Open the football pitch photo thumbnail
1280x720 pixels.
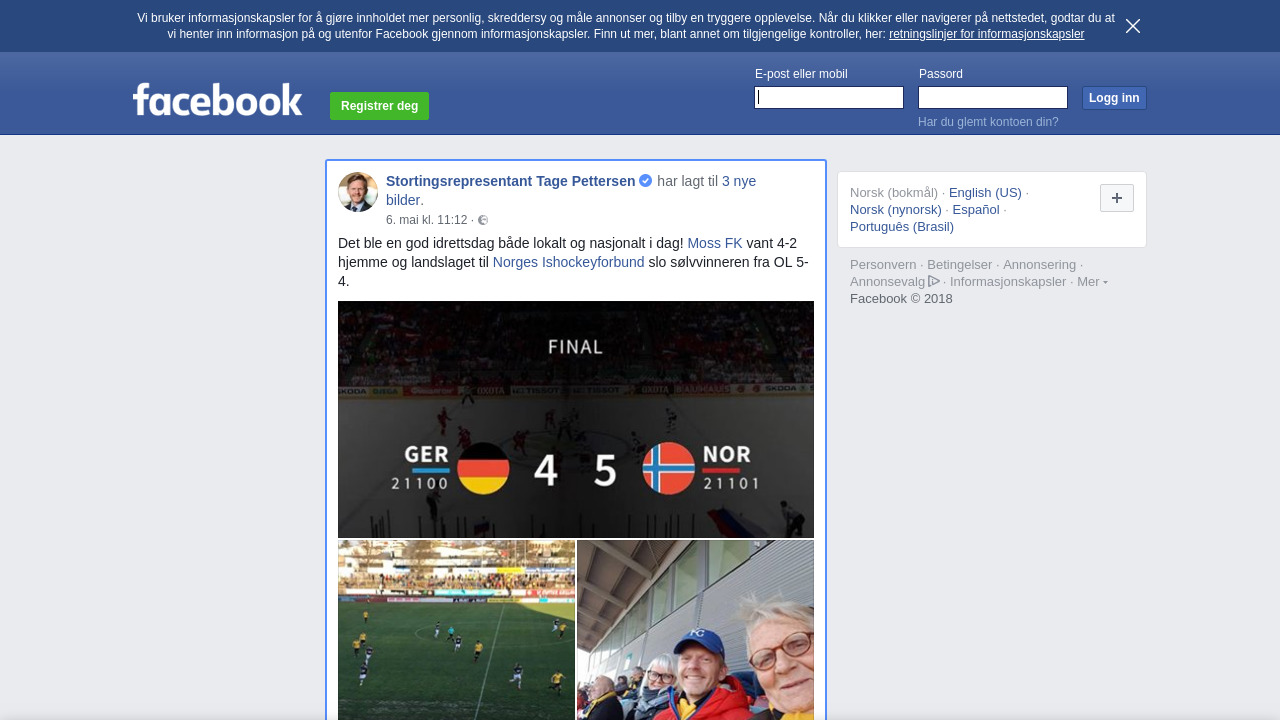(456, 630)
